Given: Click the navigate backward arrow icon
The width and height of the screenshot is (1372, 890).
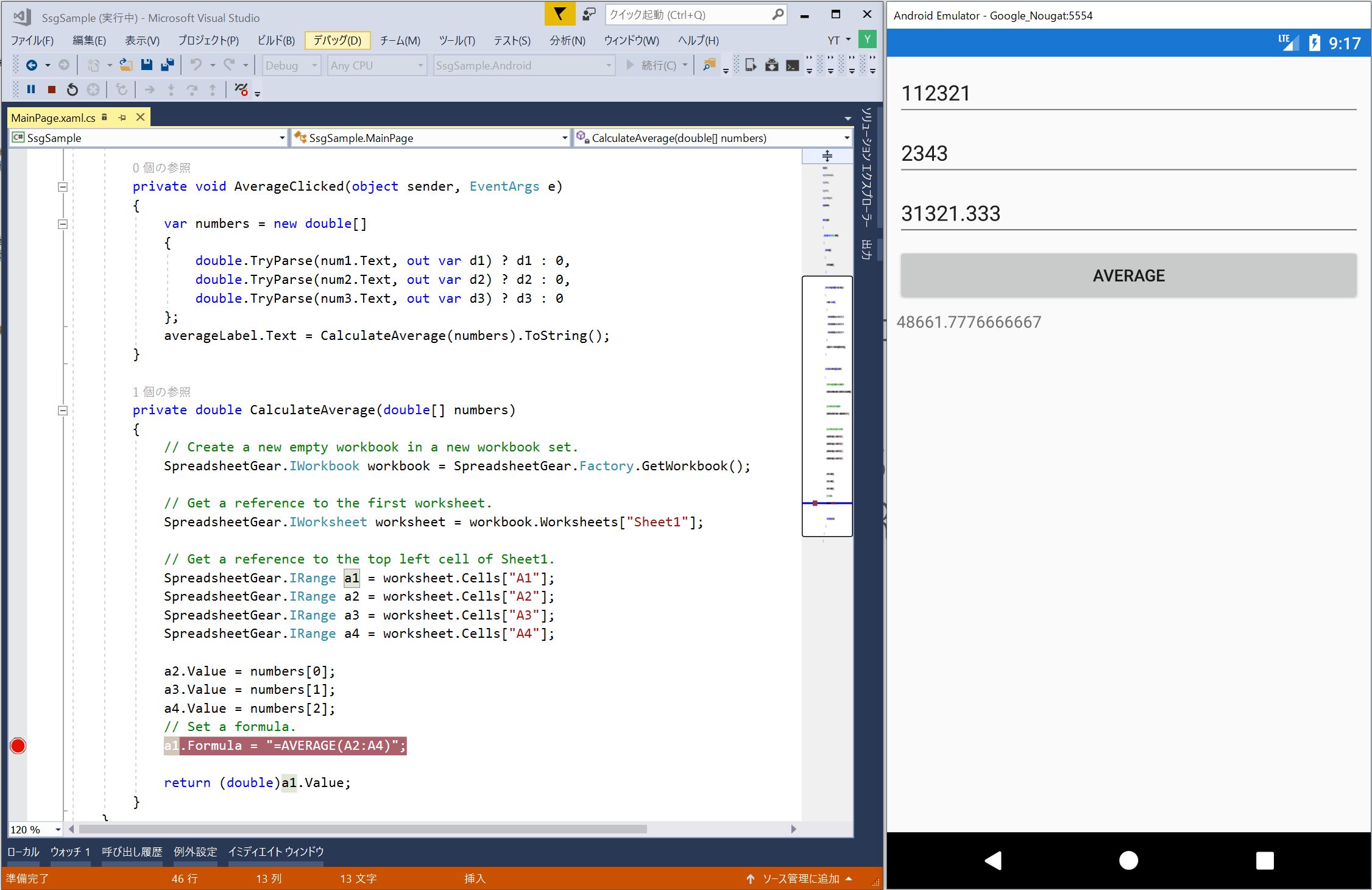Looking at the screenshot, I should pyautogui.click(x=32, y=65).
